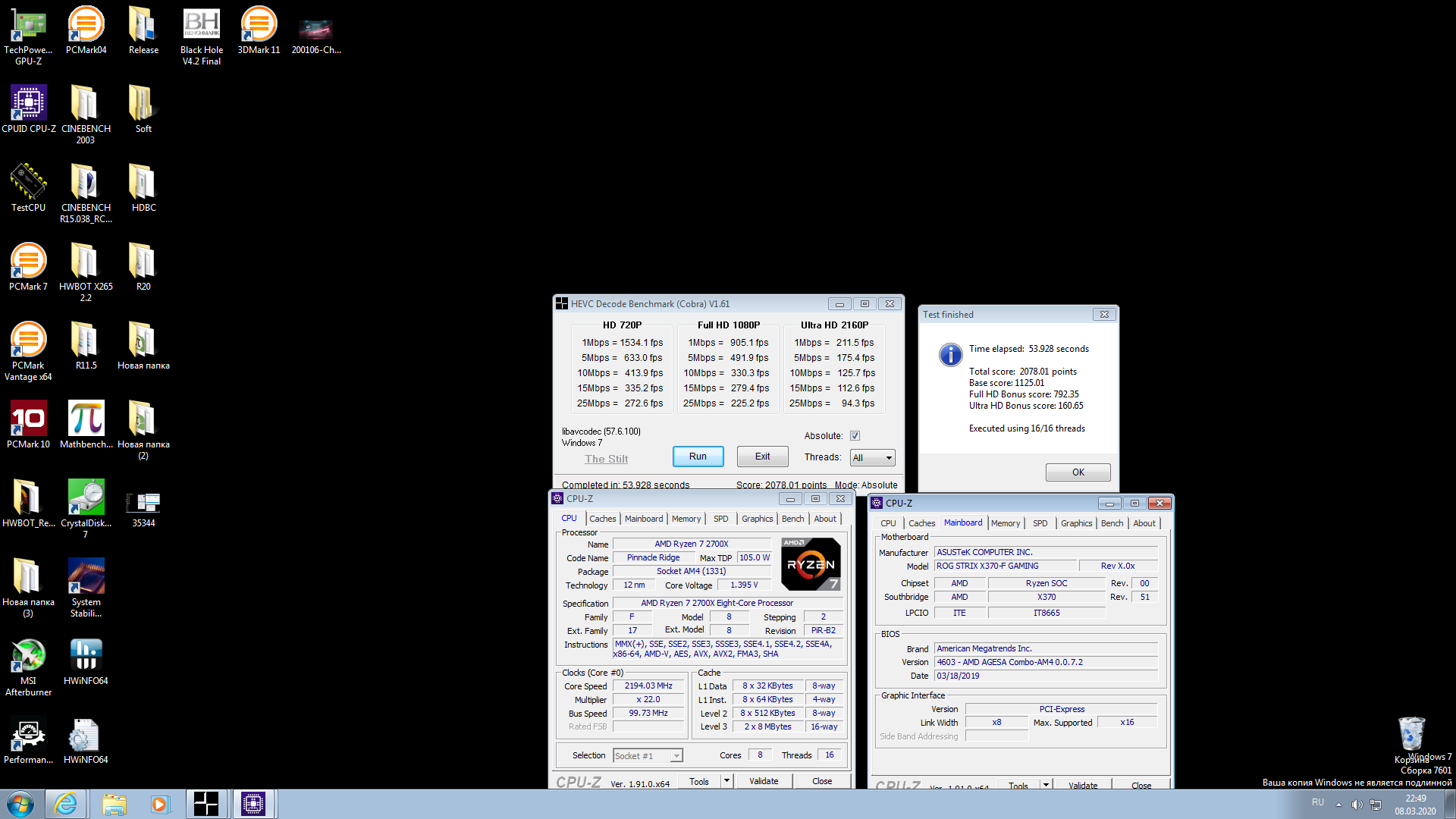Click the Core Speed value field
The image size is (1456, 819).
(648, 686)
